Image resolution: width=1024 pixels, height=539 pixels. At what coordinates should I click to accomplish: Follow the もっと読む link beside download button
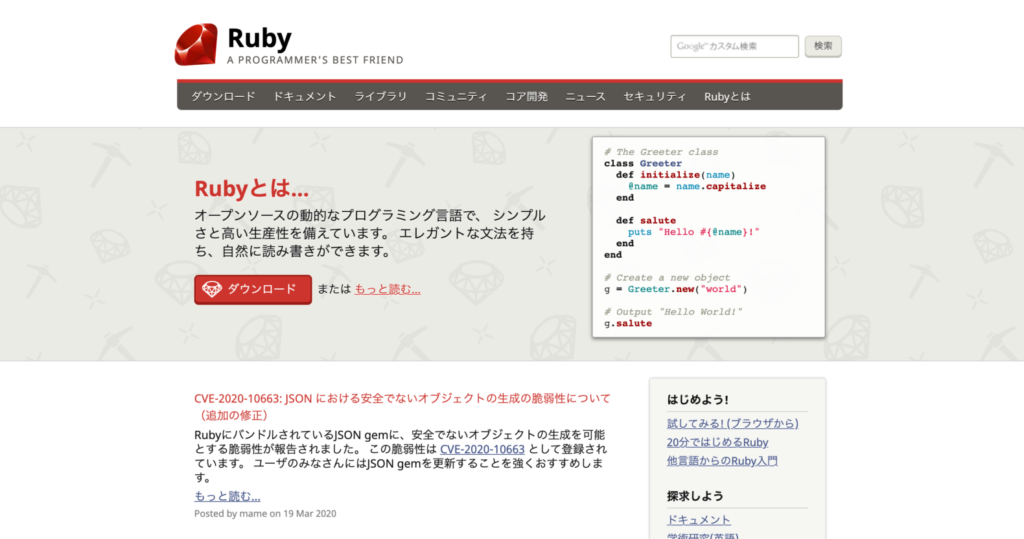point(387,289)
